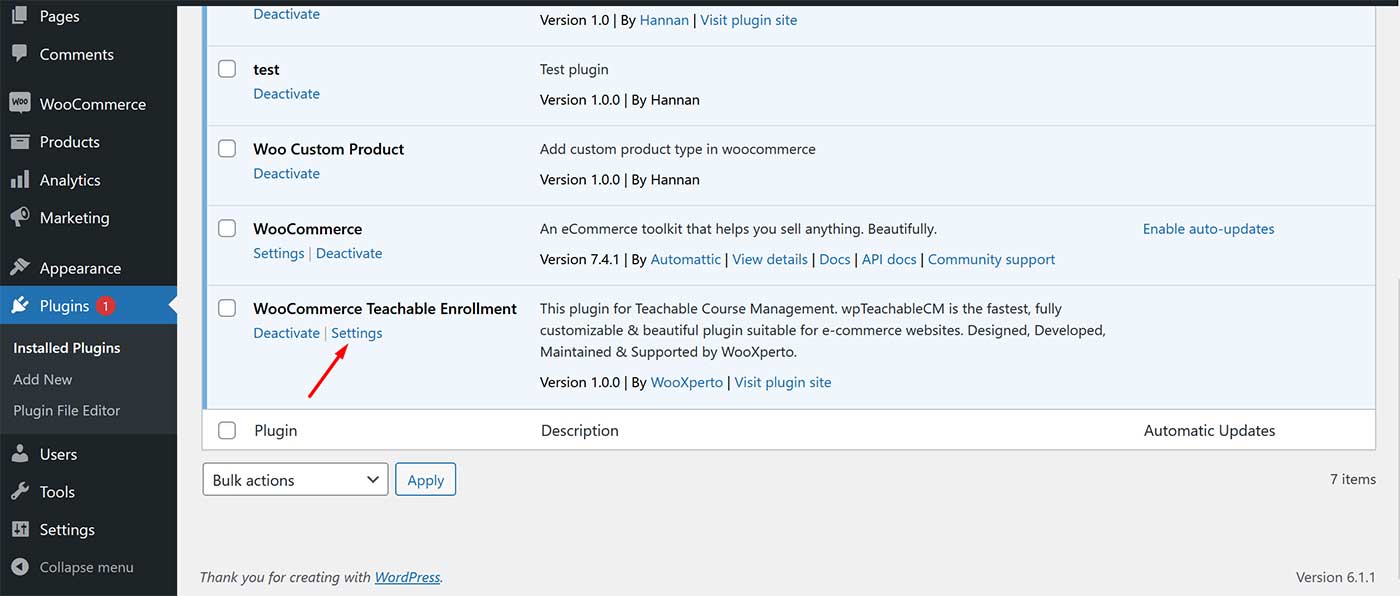1400x596 pixels.
Task: Click the 7 items count text
Action: point(1353,479)
